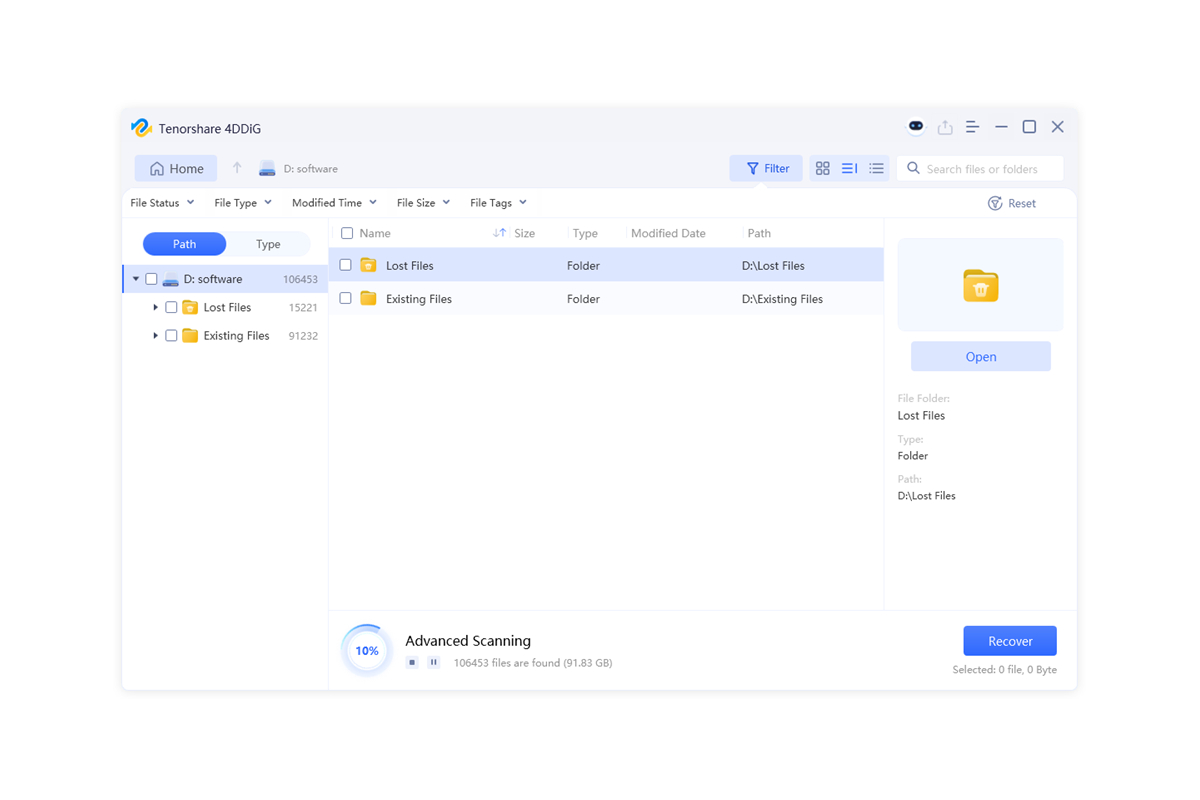Select the Existing Files checkbox in sidebar tree
This screenshot has height=800, width=1200.
(x=170, y=335)
